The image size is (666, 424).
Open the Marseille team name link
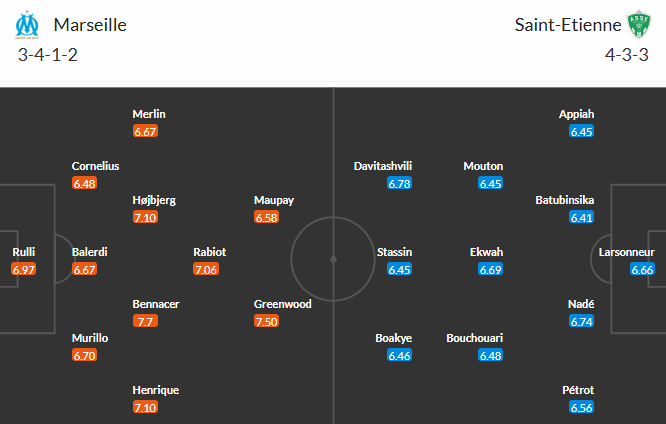pos(90,25)
